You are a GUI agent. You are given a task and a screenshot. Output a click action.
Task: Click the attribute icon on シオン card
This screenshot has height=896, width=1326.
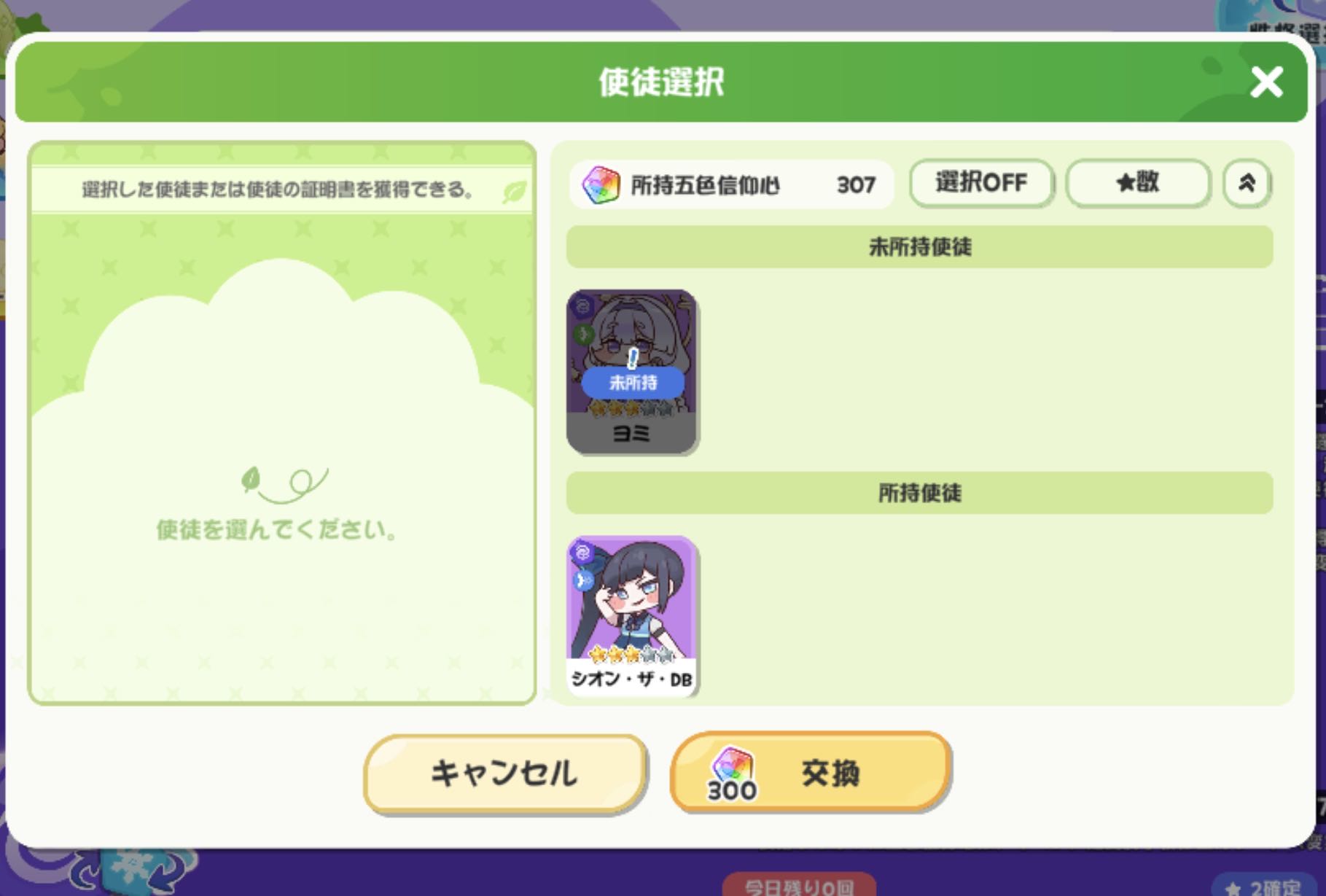click(x=582, y=553)
